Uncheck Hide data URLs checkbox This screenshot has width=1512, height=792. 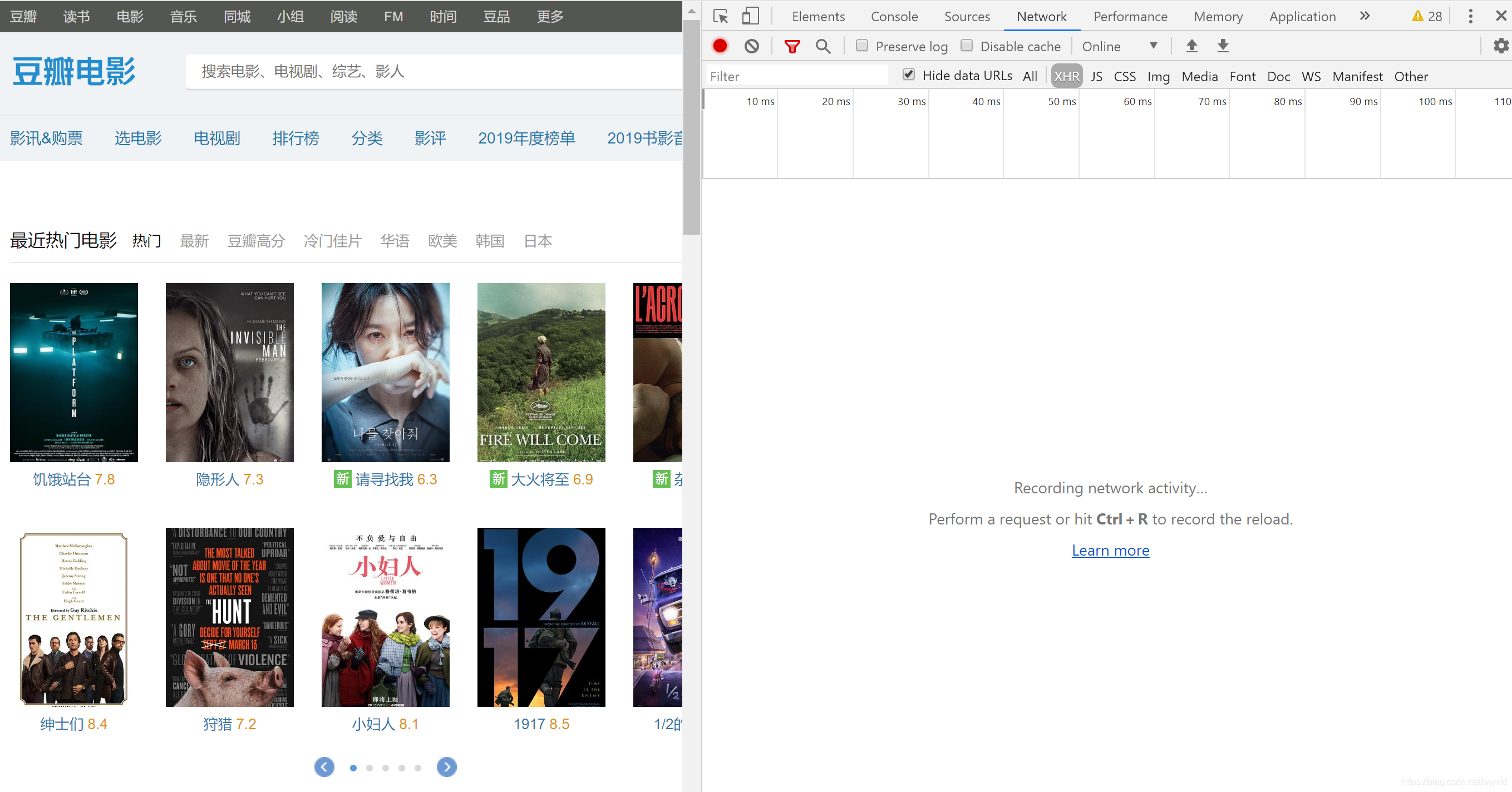click(908, 75)
